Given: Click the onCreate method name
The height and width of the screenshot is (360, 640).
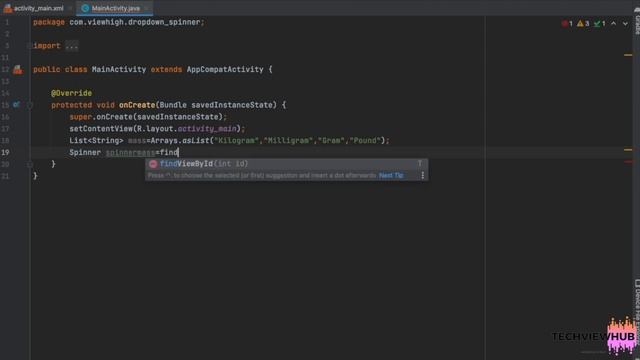Looking at the screenshot, I should 137,105.
